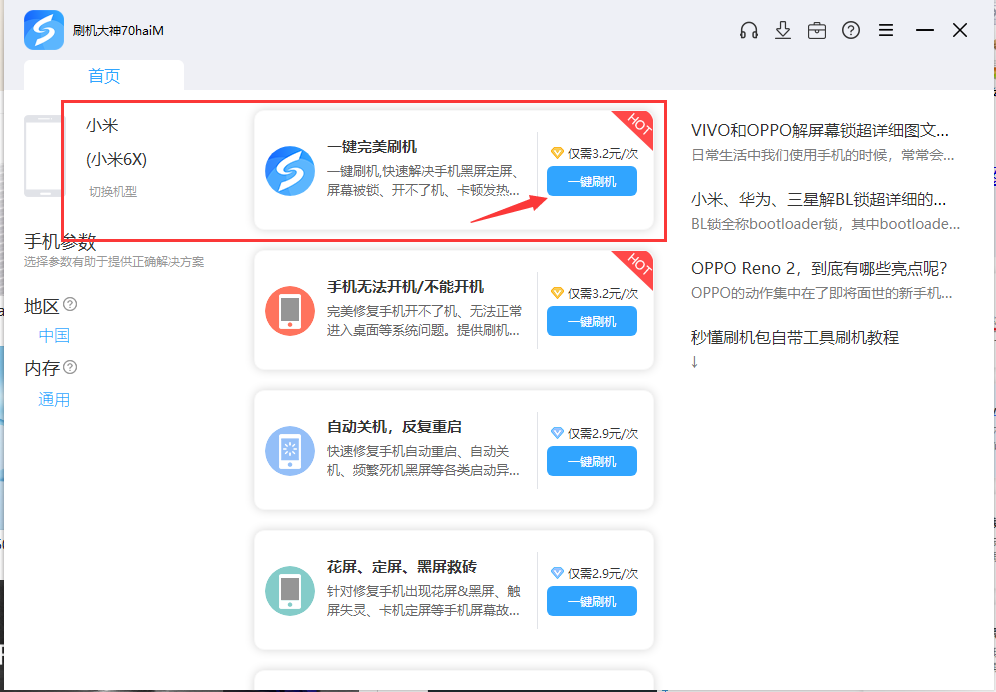Open article VIVO和OPPO解屏幕锁超详细图文
This screenshot has width=996, height=692.
[x=819, y=130]
